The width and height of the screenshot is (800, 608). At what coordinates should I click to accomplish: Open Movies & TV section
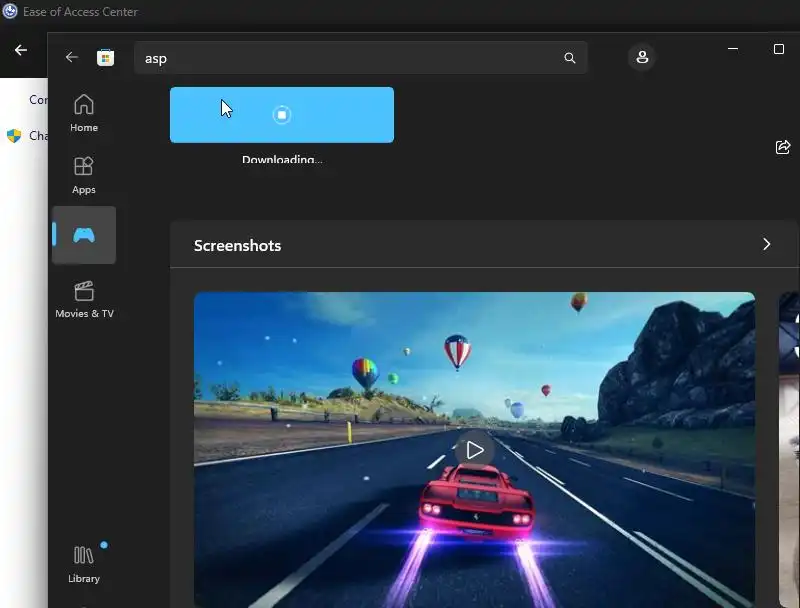point(84,299)
